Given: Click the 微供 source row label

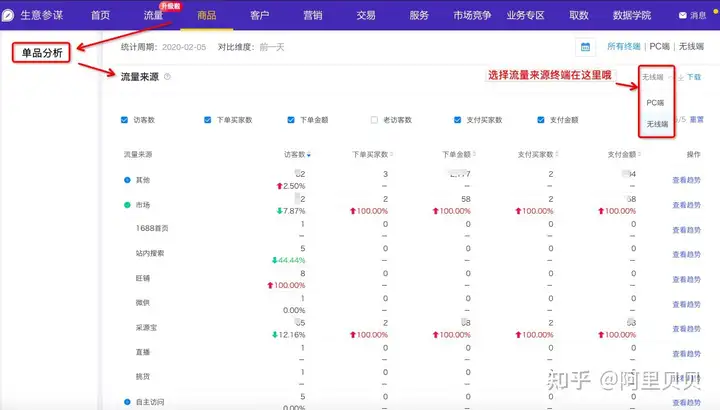Looking at the screenshot, I should 143,303.
